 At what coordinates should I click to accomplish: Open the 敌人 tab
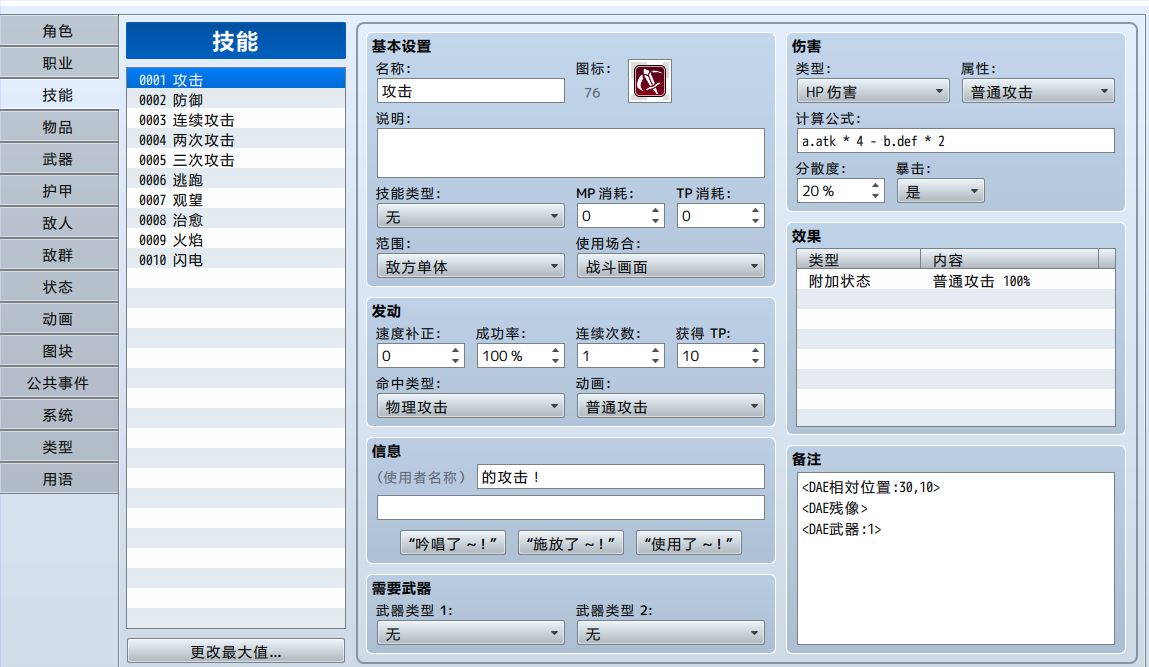59,223
